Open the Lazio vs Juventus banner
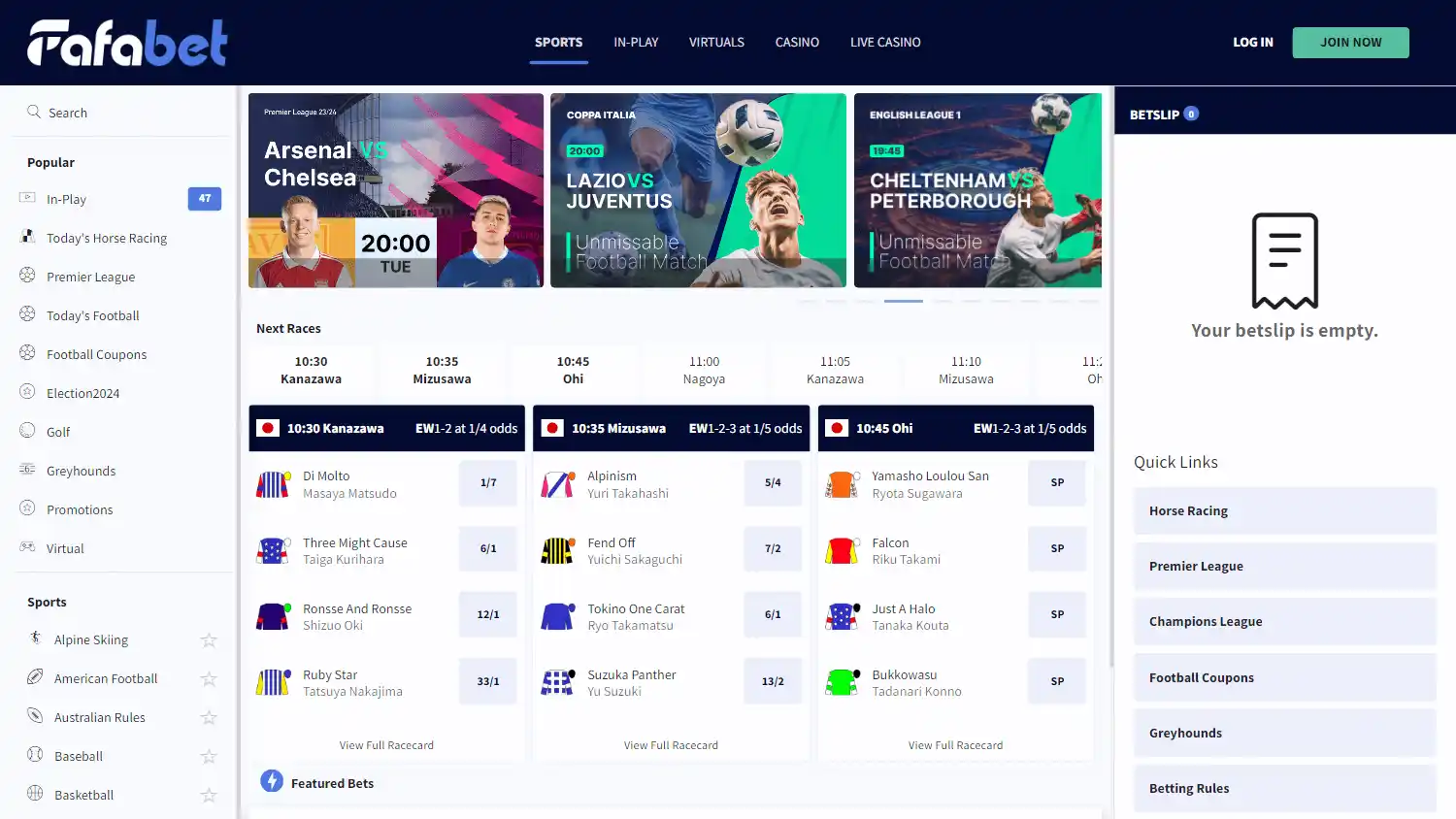This screenshot has height=819, width=1456. [698, 190]
